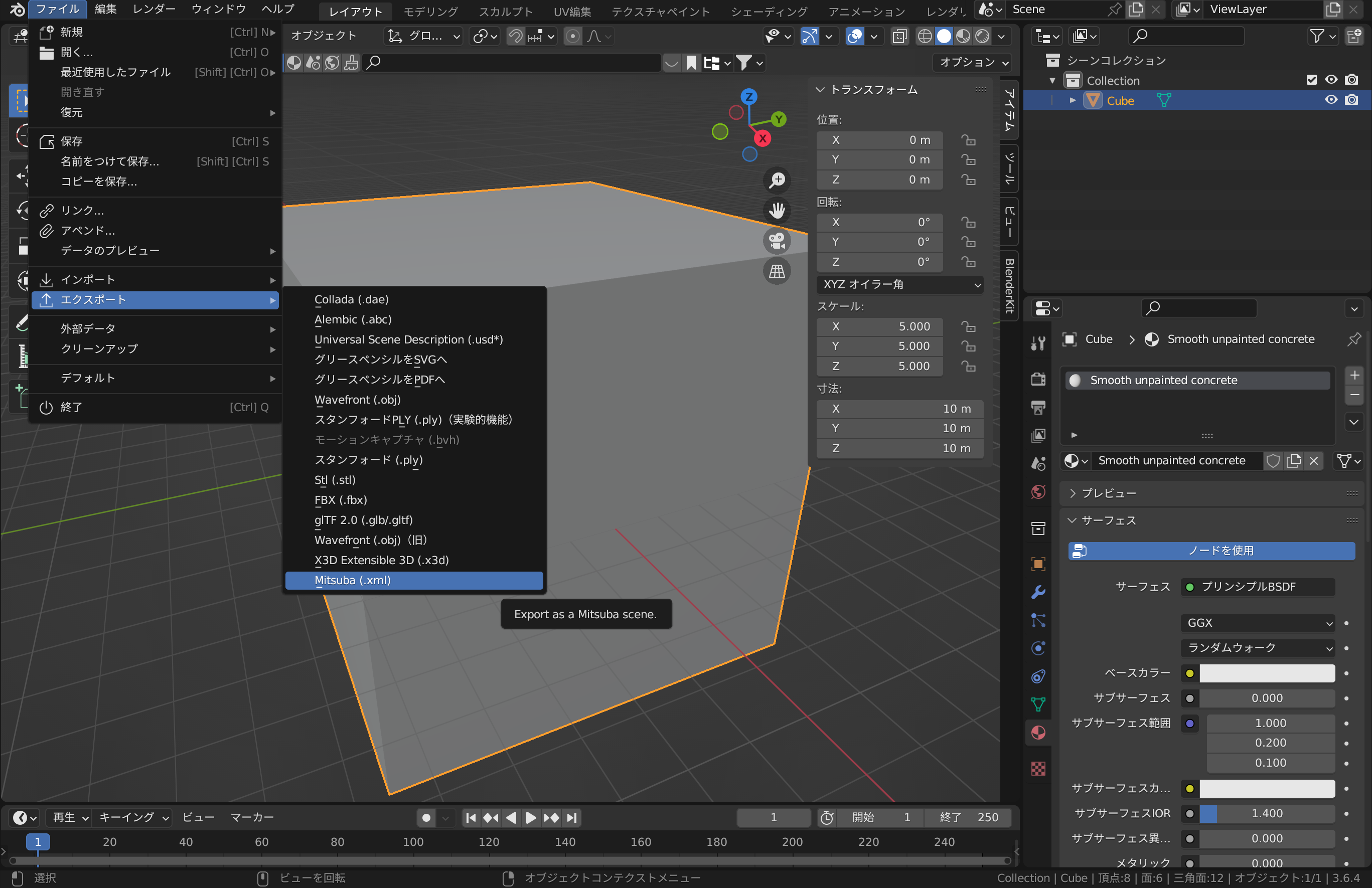Click the camera view icon in viewport

click(777, 241)
